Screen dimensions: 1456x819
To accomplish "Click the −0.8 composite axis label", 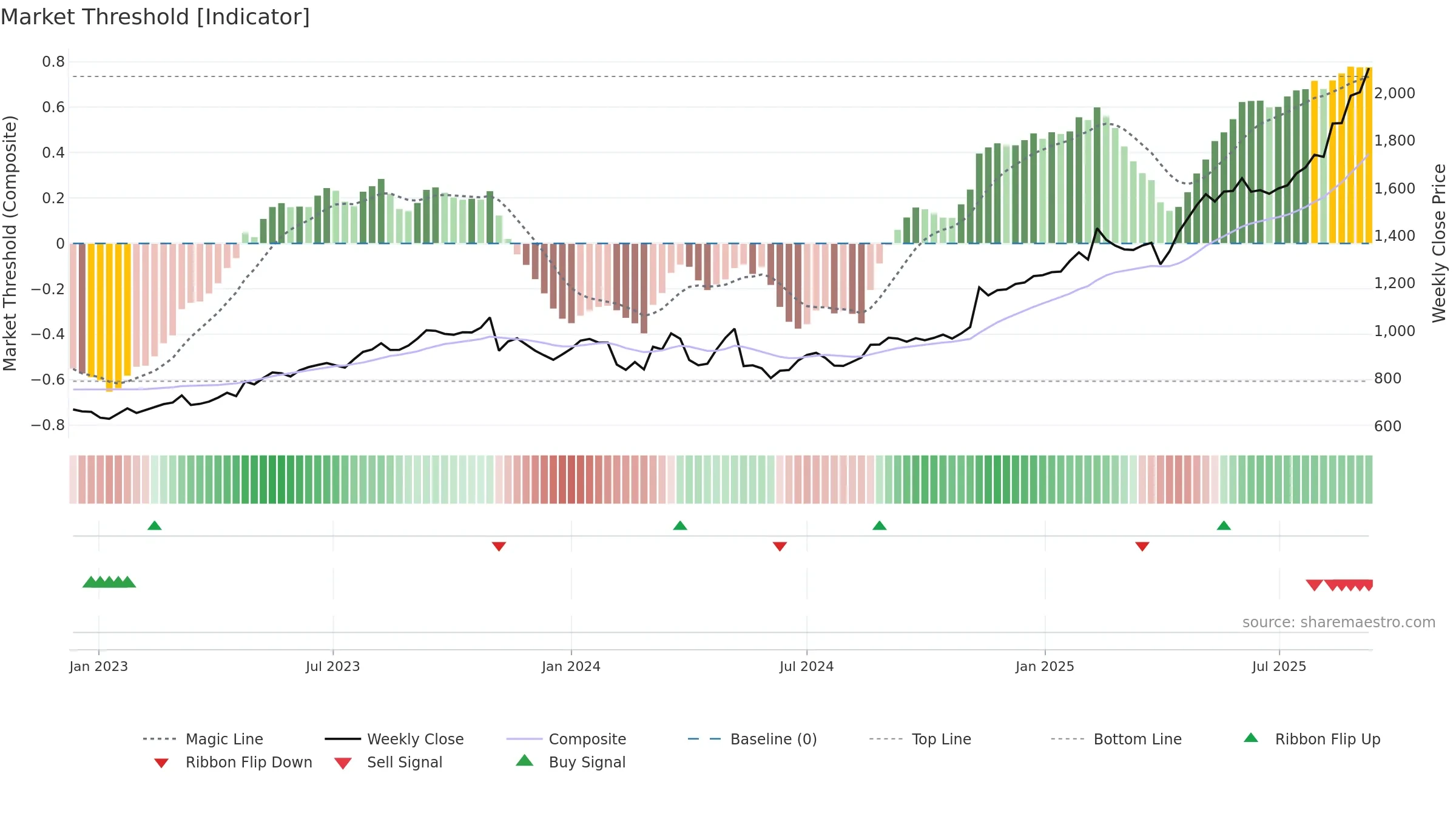I will click(48, 425).
